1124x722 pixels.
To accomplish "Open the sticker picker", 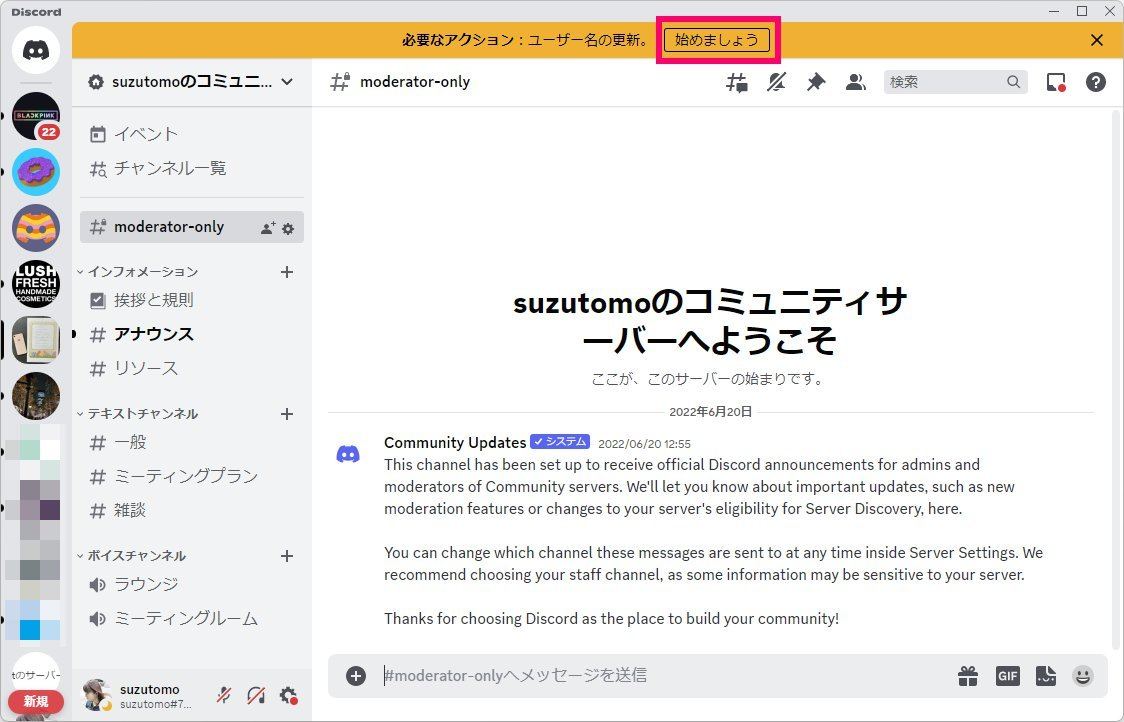I will (x=1046, y=675).
